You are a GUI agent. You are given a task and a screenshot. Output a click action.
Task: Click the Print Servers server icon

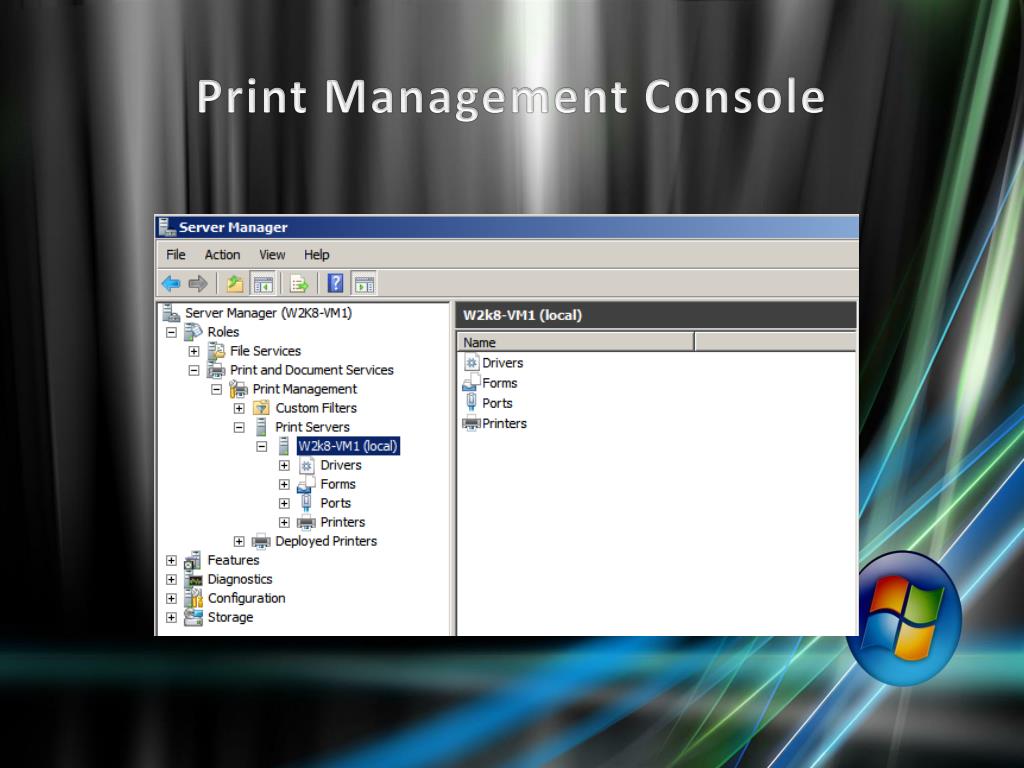click(261, 426)
